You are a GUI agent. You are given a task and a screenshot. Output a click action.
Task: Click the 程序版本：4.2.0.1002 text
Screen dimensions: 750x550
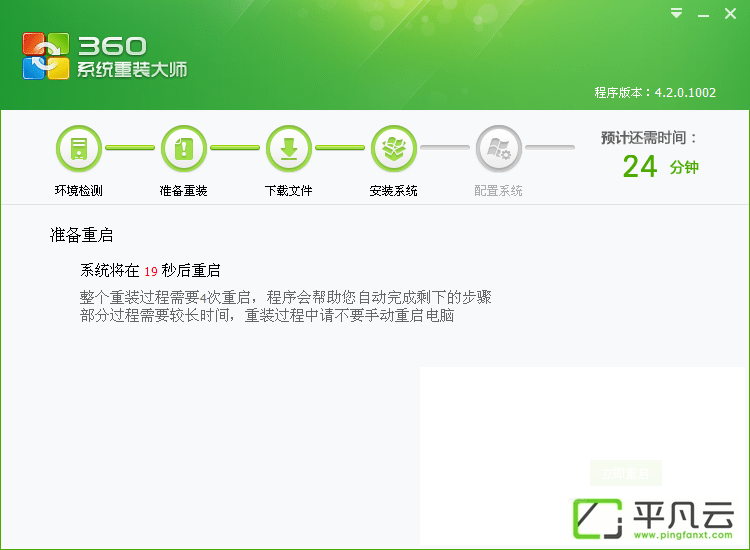pos(655,92)
